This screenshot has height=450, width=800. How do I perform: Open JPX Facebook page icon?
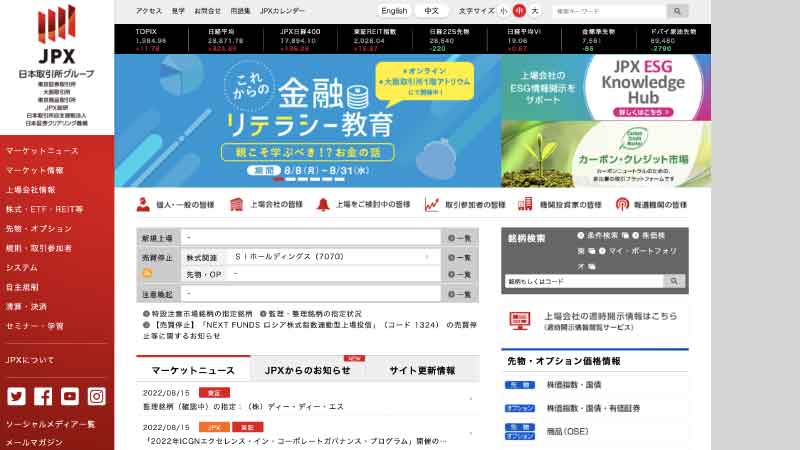coord(43,396)
